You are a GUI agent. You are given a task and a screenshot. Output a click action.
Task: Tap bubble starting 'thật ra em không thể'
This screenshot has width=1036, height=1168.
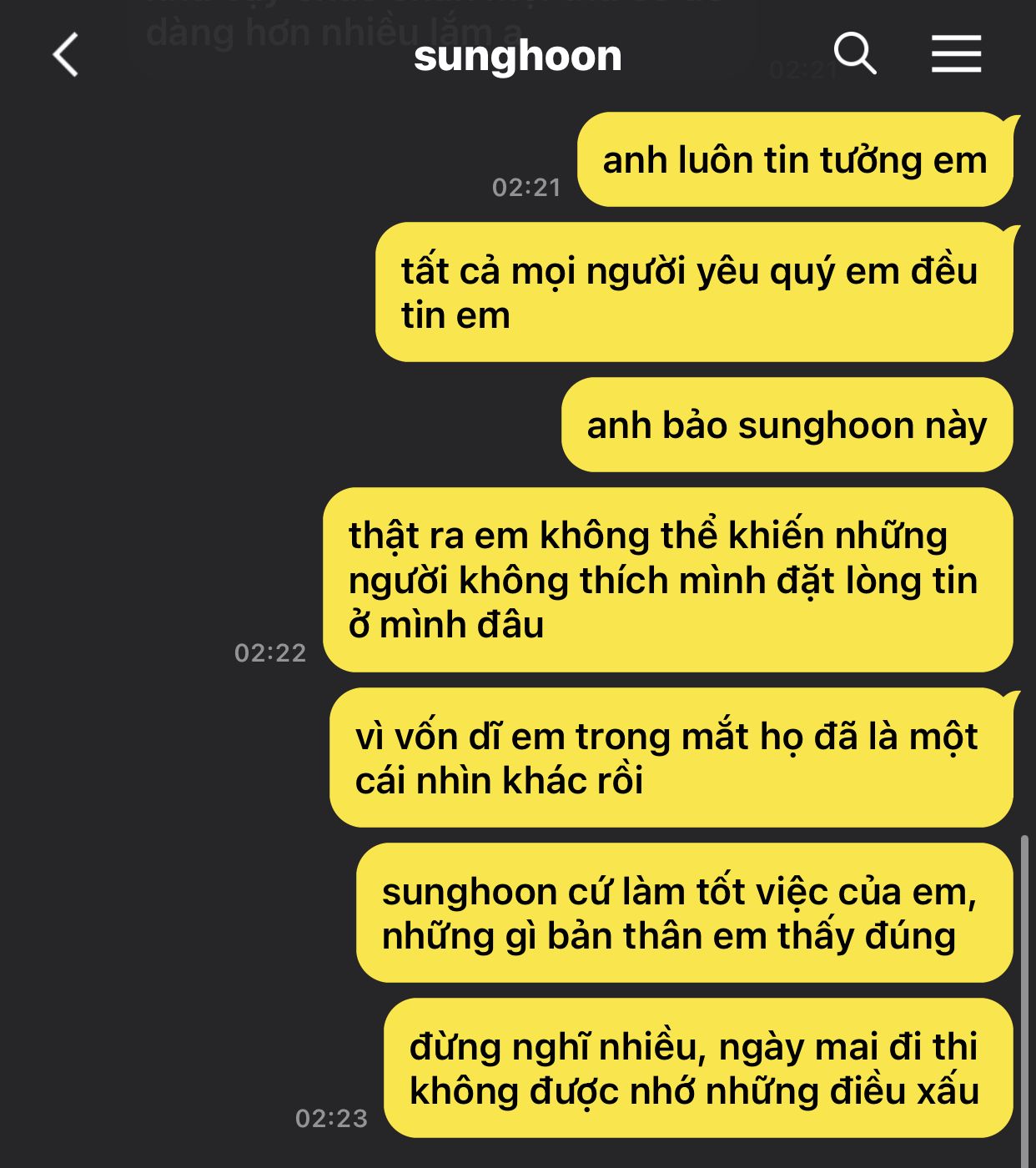[x=668, y=580]
